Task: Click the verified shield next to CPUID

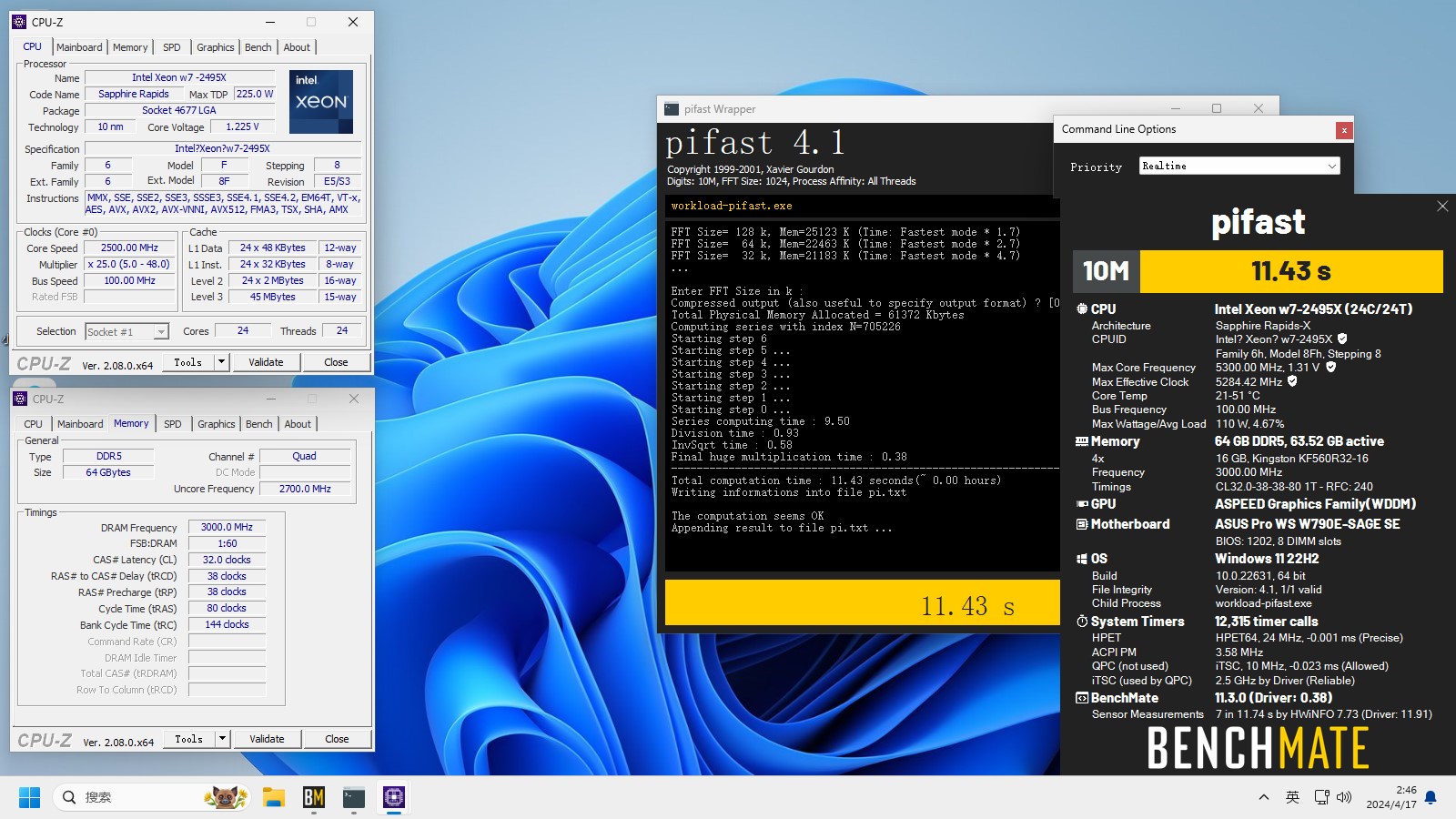Action: click(1342, 339)
